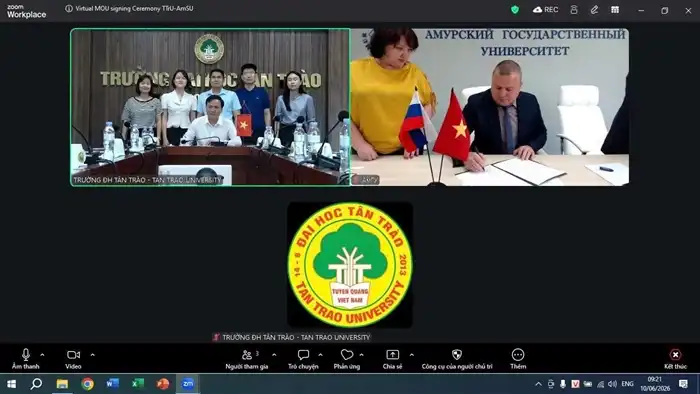Click the red V tray icon

575,384
